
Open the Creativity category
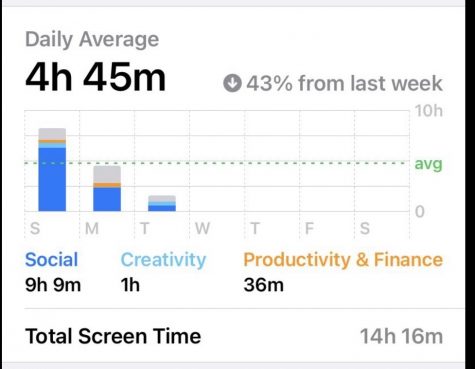pyautogui.click(x=163, y=260)
